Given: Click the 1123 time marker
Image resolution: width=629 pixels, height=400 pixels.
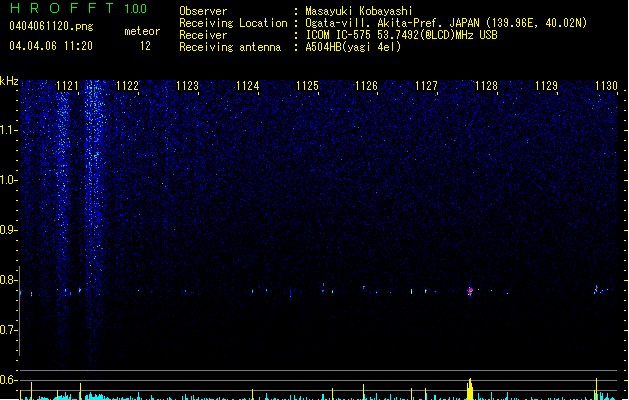Looking at the screenshot, I should [x=187, y=85].
